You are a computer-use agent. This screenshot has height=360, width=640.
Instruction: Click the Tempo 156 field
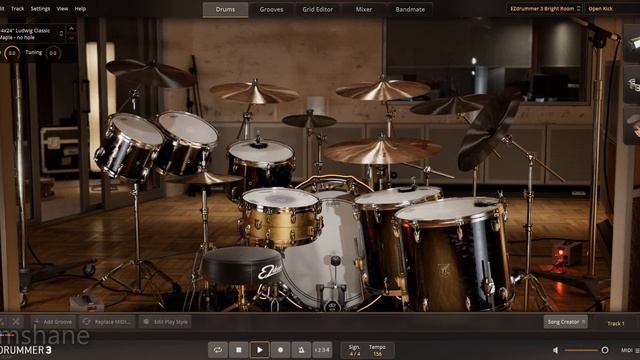pos(378,350)
